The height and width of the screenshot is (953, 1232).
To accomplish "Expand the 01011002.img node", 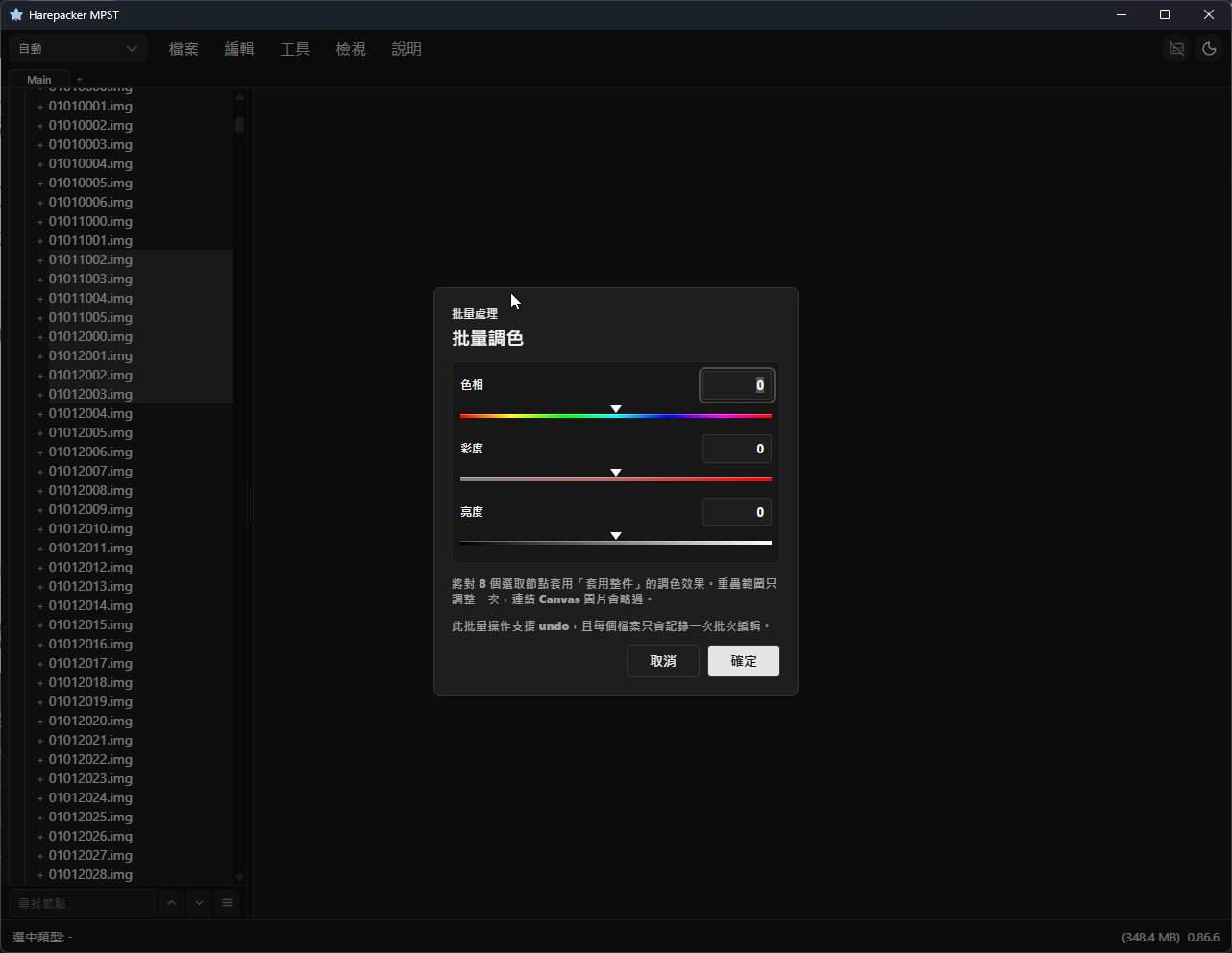I will (40, 260).
